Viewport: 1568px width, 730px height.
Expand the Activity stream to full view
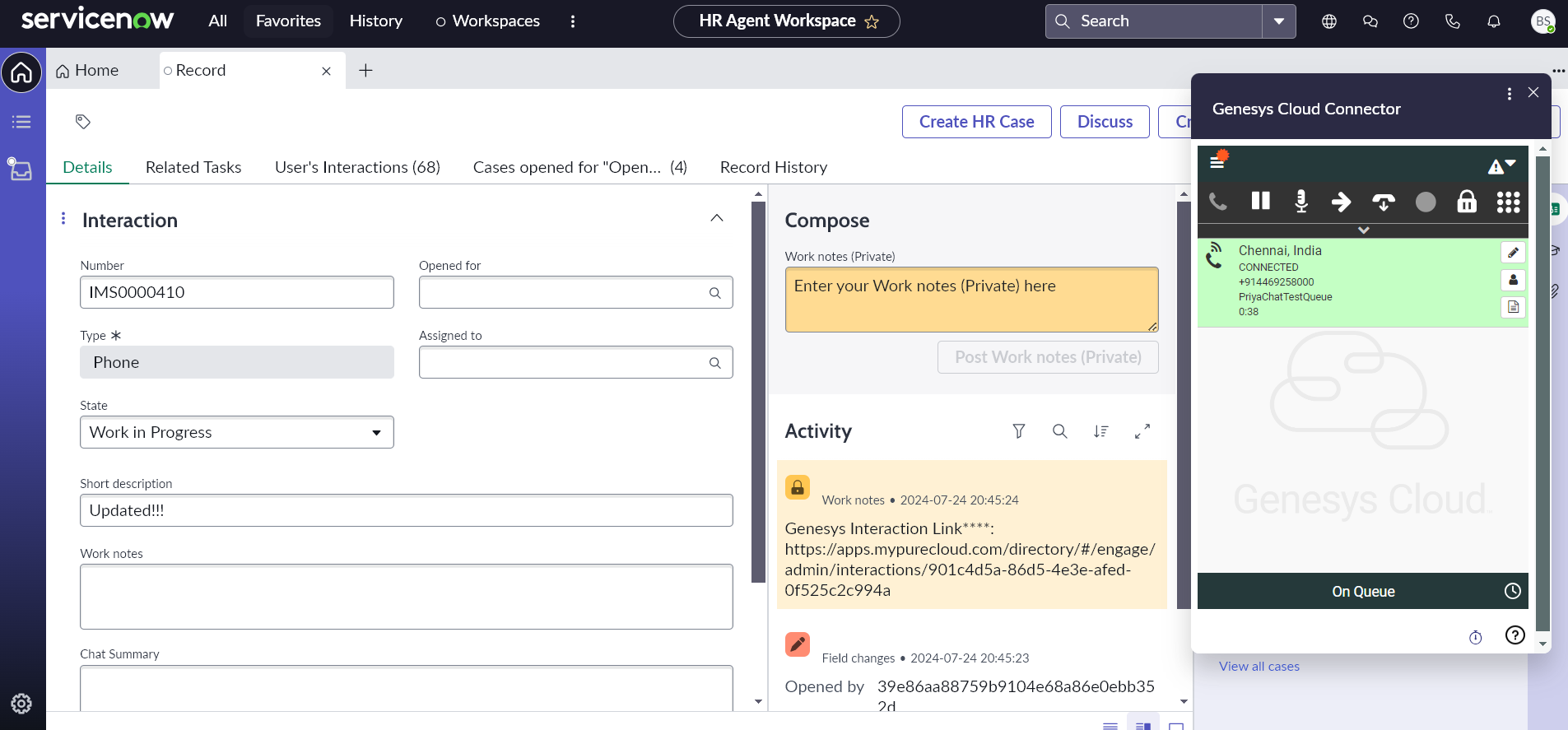(x=1142, y=431)
